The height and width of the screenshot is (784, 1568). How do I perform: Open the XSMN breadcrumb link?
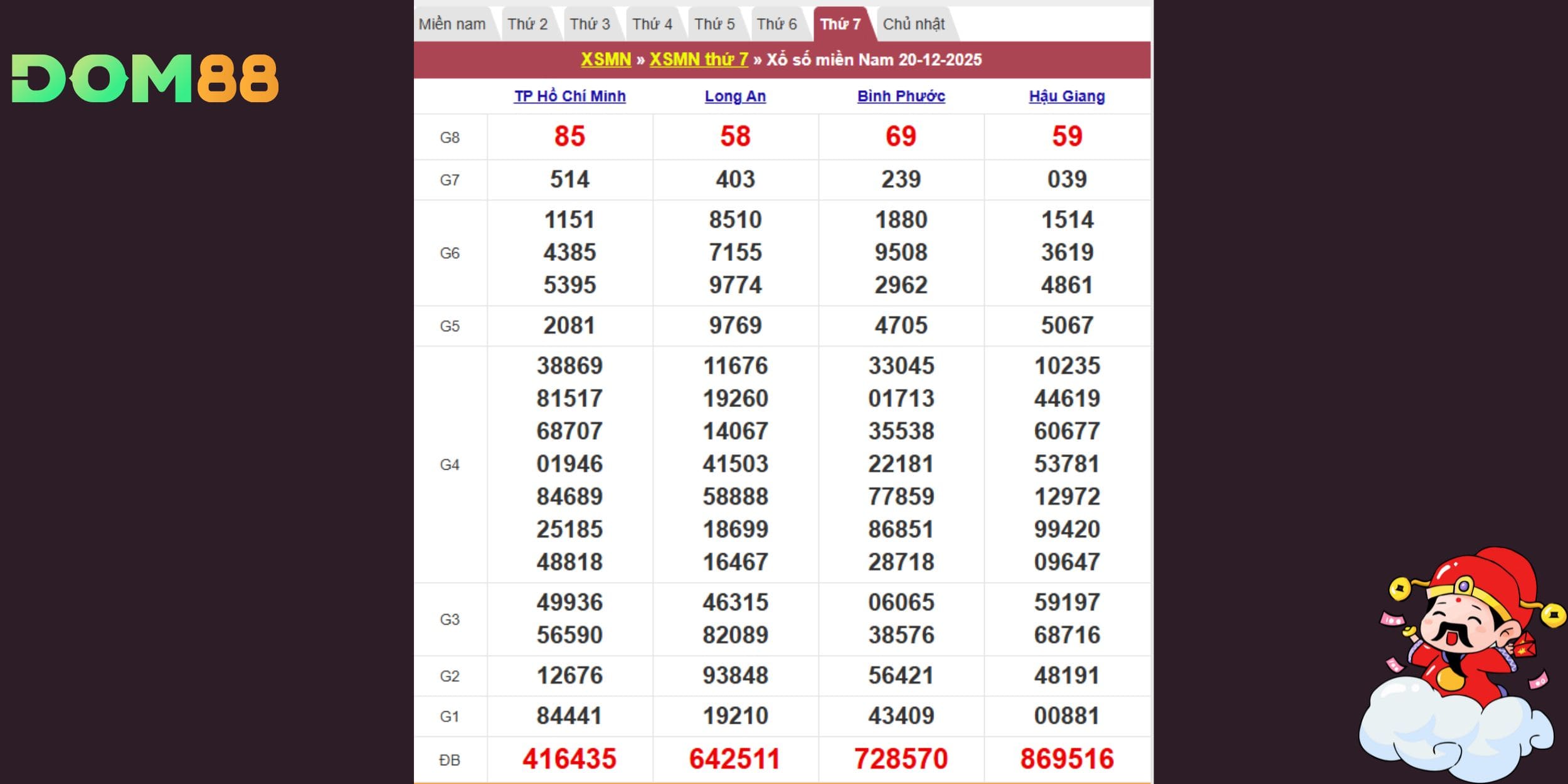(605, 60)
